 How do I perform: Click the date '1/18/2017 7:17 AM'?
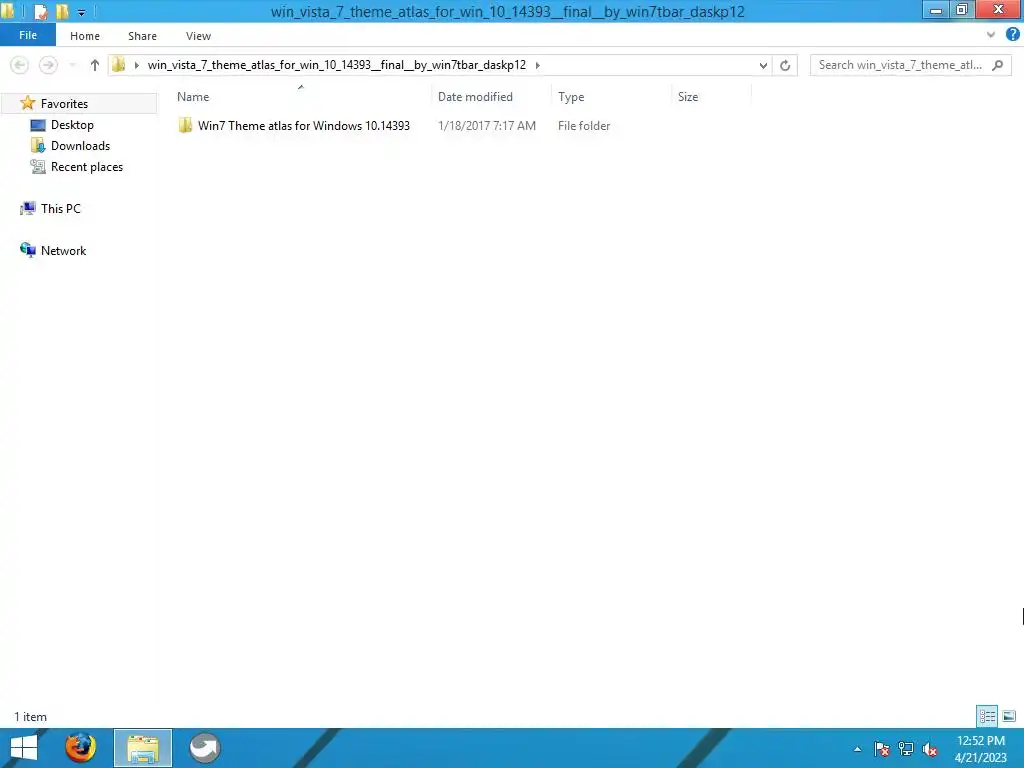click(487, 125)
